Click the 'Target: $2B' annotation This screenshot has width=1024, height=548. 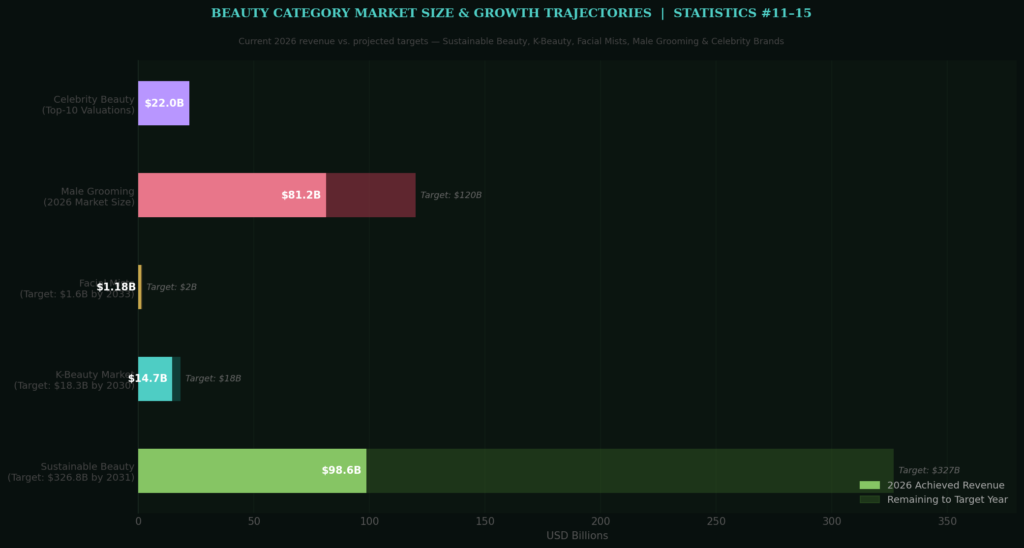pyautogui.click(x=172, y=287)
